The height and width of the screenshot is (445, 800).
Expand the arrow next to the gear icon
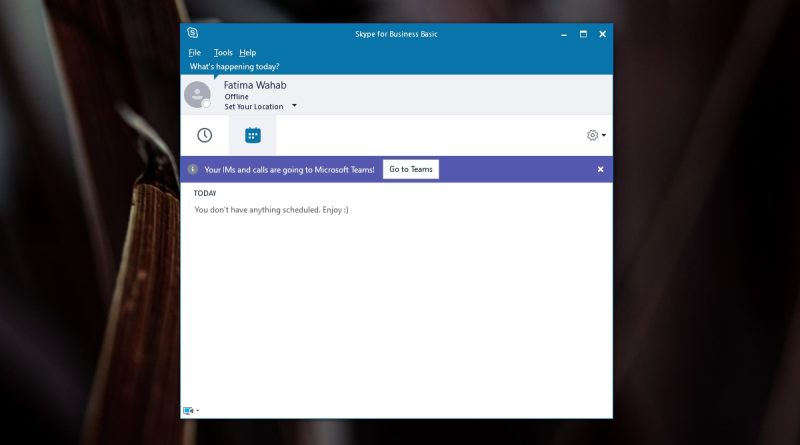click(604, 135)
